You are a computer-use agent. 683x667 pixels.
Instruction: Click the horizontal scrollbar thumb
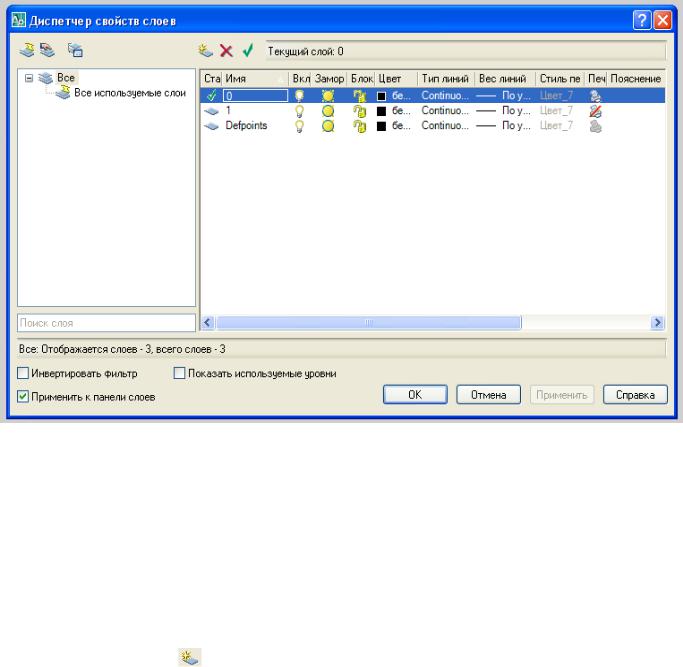(369, 323)
